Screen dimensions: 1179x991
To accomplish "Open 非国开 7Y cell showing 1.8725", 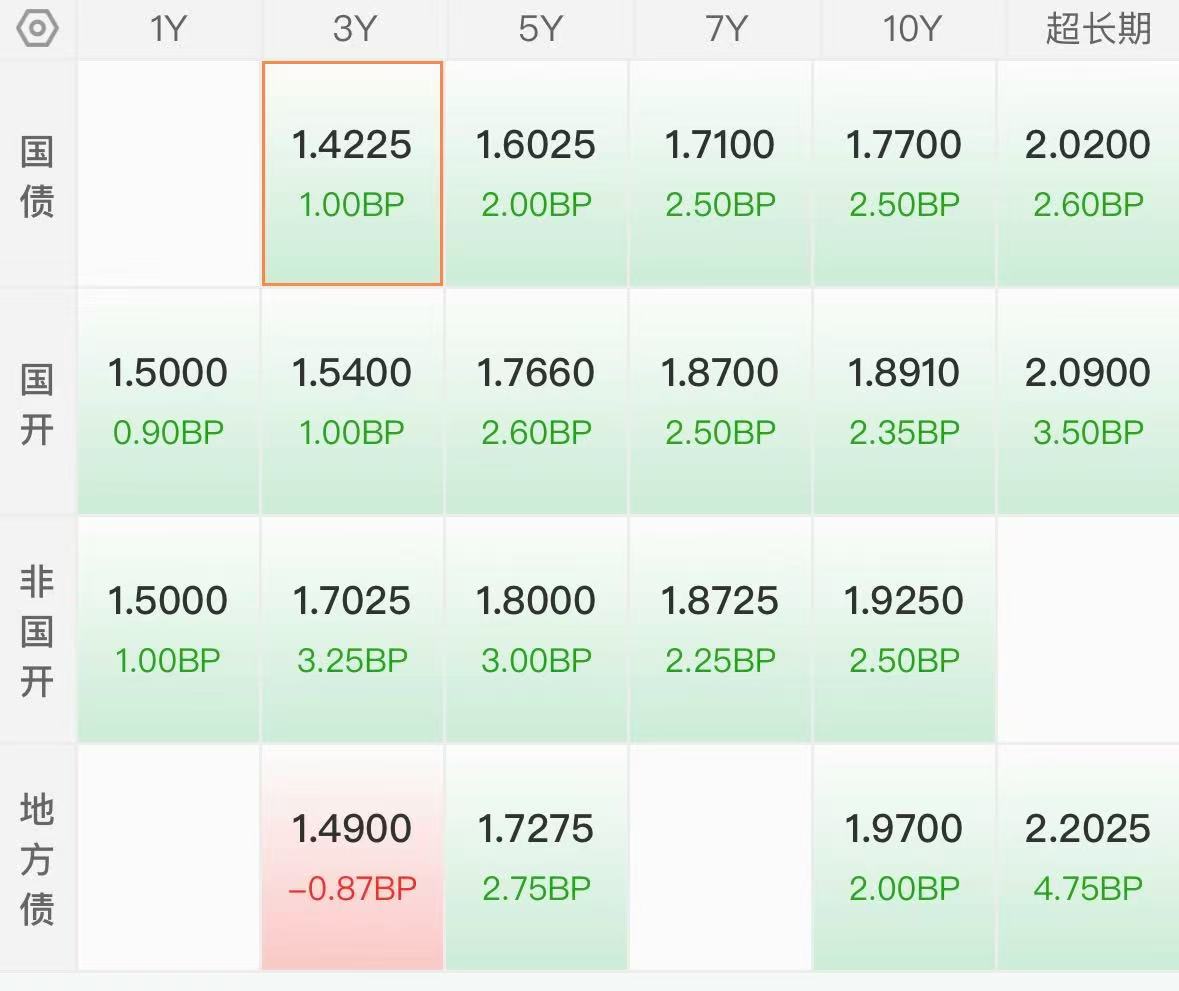I will pos(720,630).
